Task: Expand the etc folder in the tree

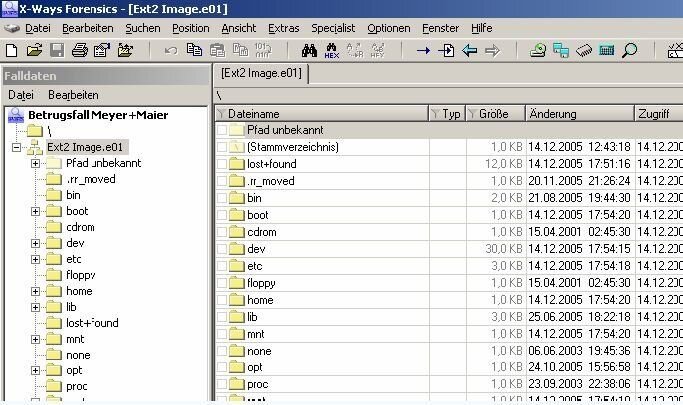Action: coord(35,259)
